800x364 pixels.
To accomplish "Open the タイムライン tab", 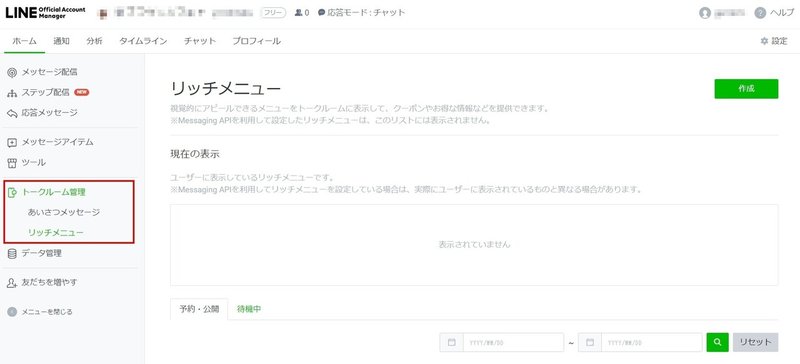I will tap(143, 41).
